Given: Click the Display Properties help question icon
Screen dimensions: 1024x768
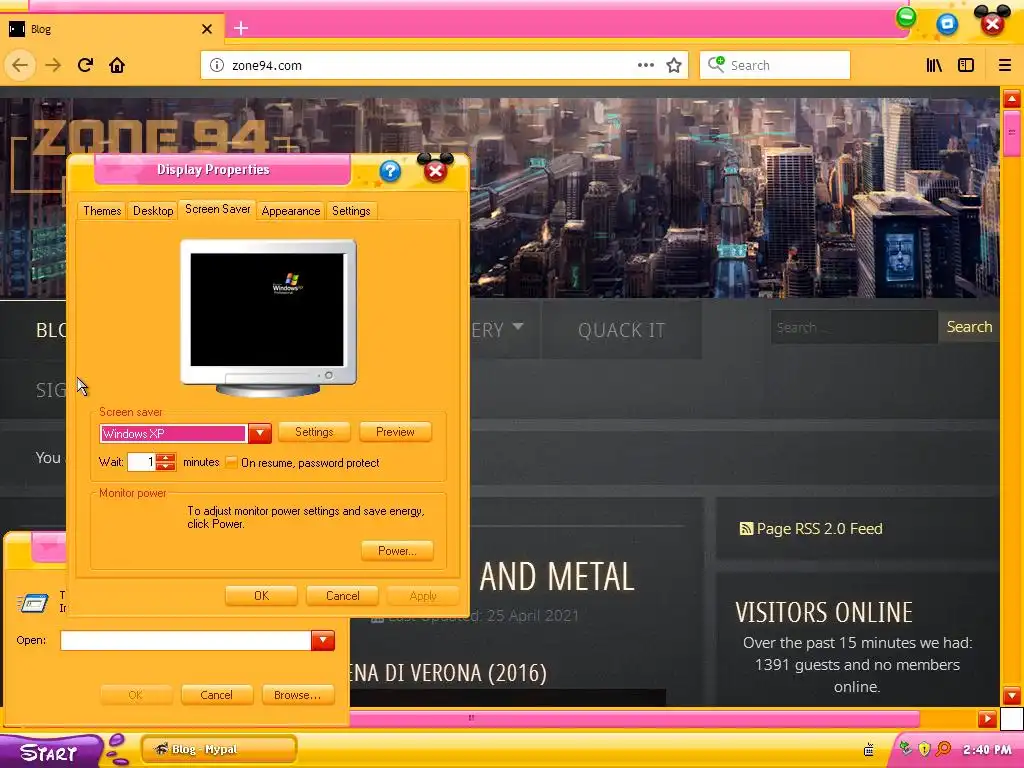Looking at the screenshot, I should [x=390, y=172].
